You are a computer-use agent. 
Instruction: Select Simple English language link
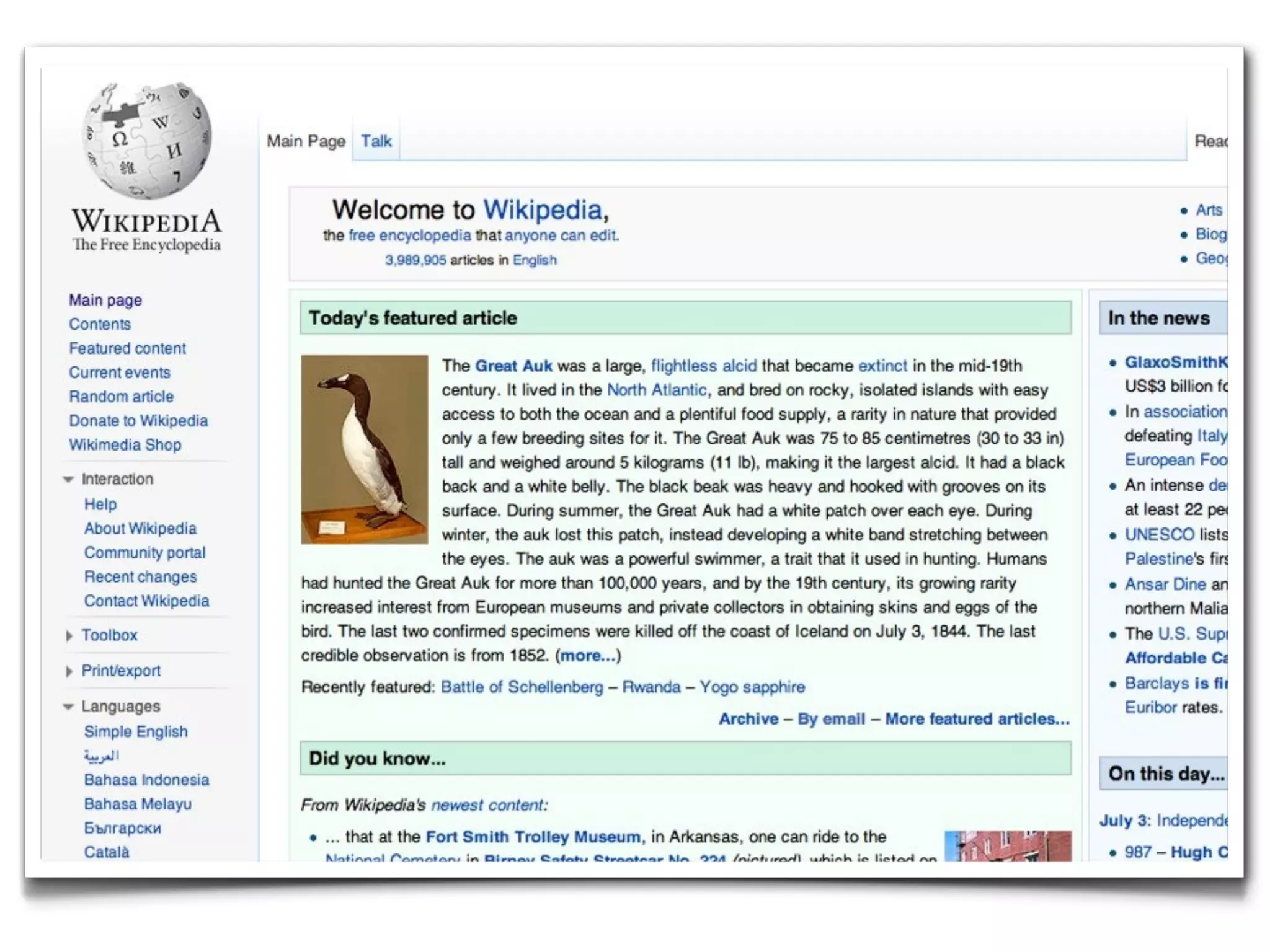136,732
